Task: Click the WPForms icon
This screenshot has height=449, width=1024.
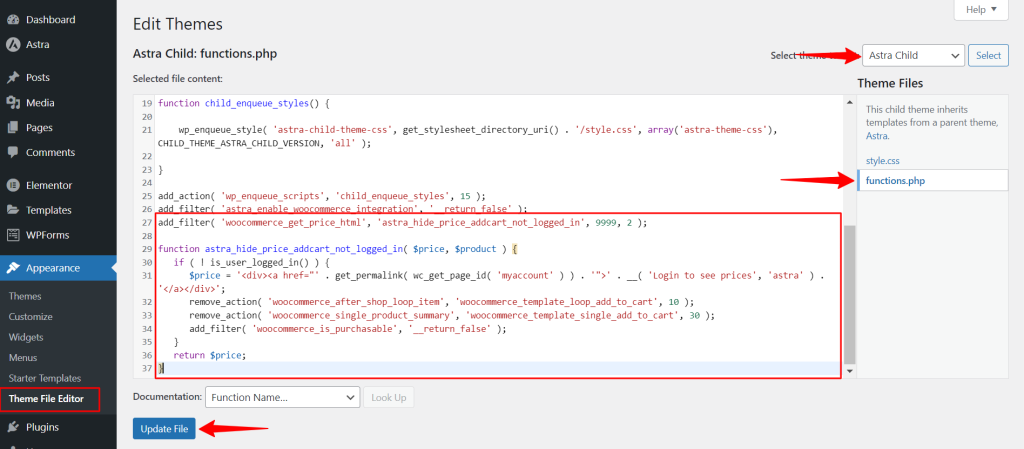Action: click(x=12, y=235)
